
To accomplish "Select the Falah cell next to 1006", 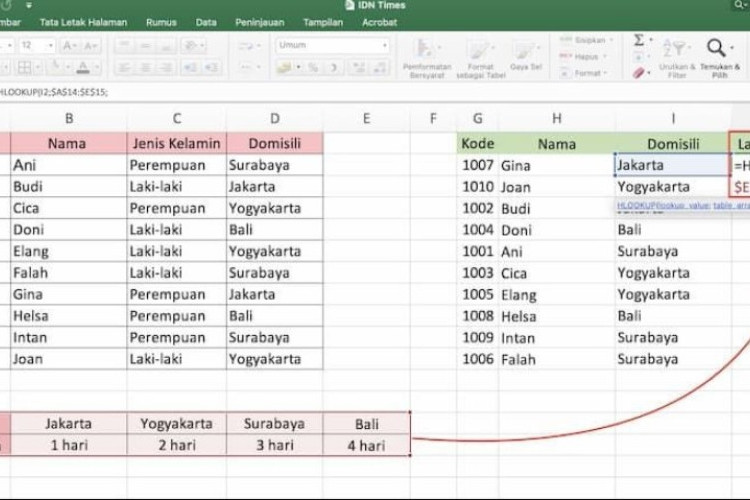I will pos(557,359).
